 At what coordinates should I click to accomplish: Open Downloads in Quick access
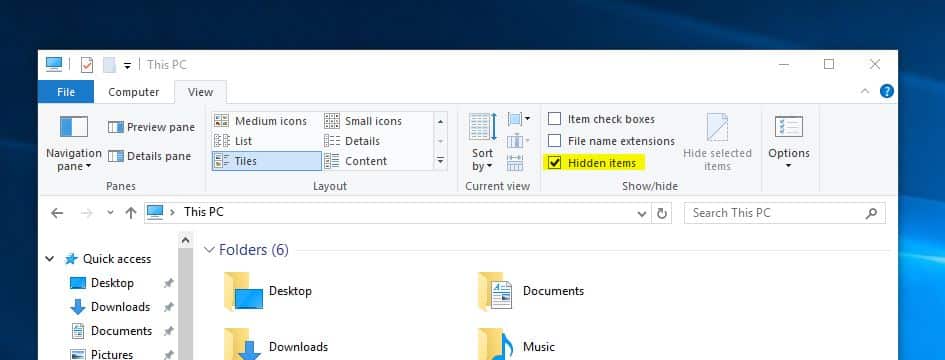[110, 307]
